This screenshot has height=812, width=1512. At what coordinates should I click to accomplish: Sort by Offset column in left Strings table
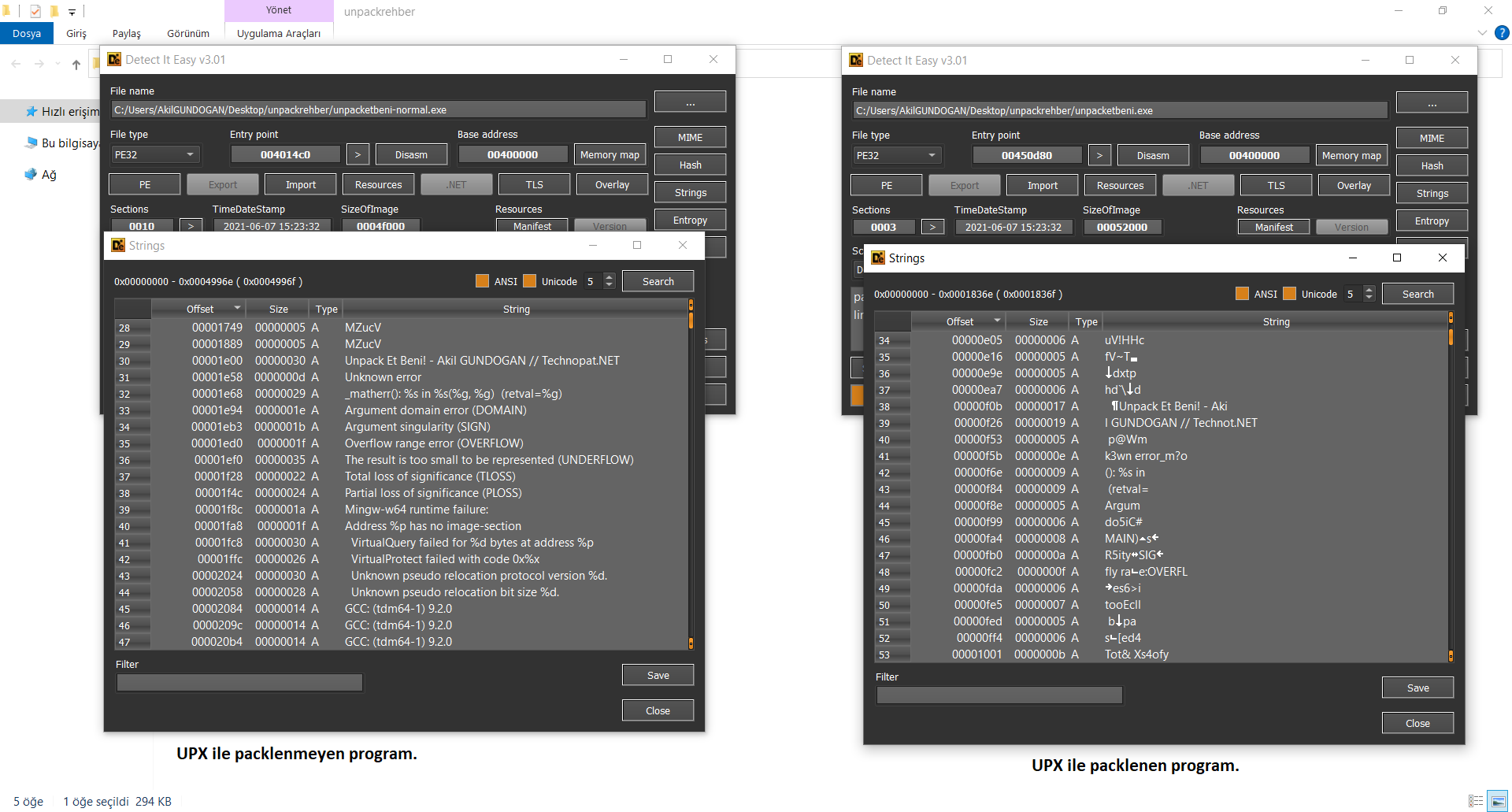click(x=200, y=309)
